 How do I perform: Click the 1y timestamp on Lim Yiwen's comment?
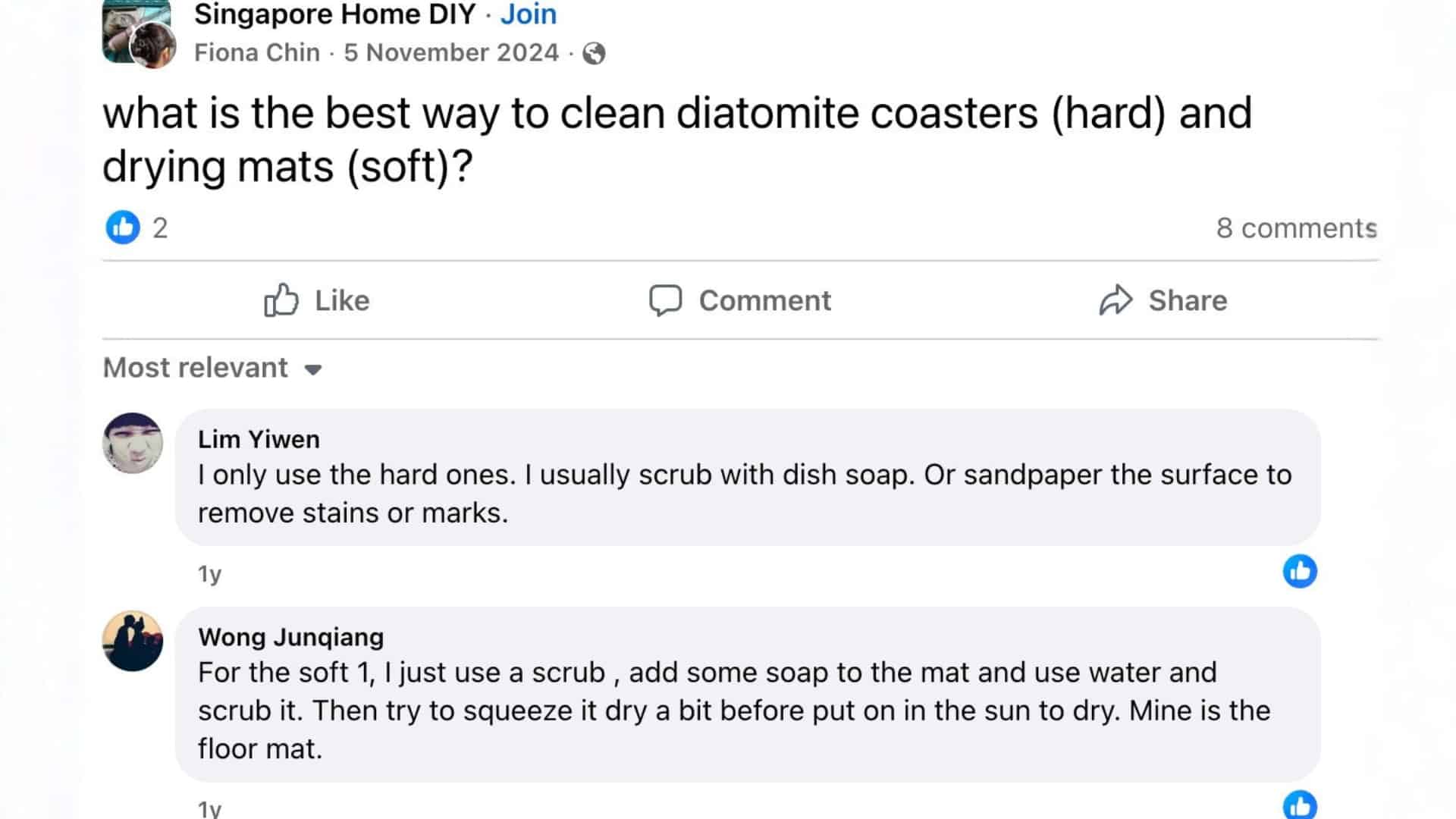pyautogui.click(x=211, y=573)
